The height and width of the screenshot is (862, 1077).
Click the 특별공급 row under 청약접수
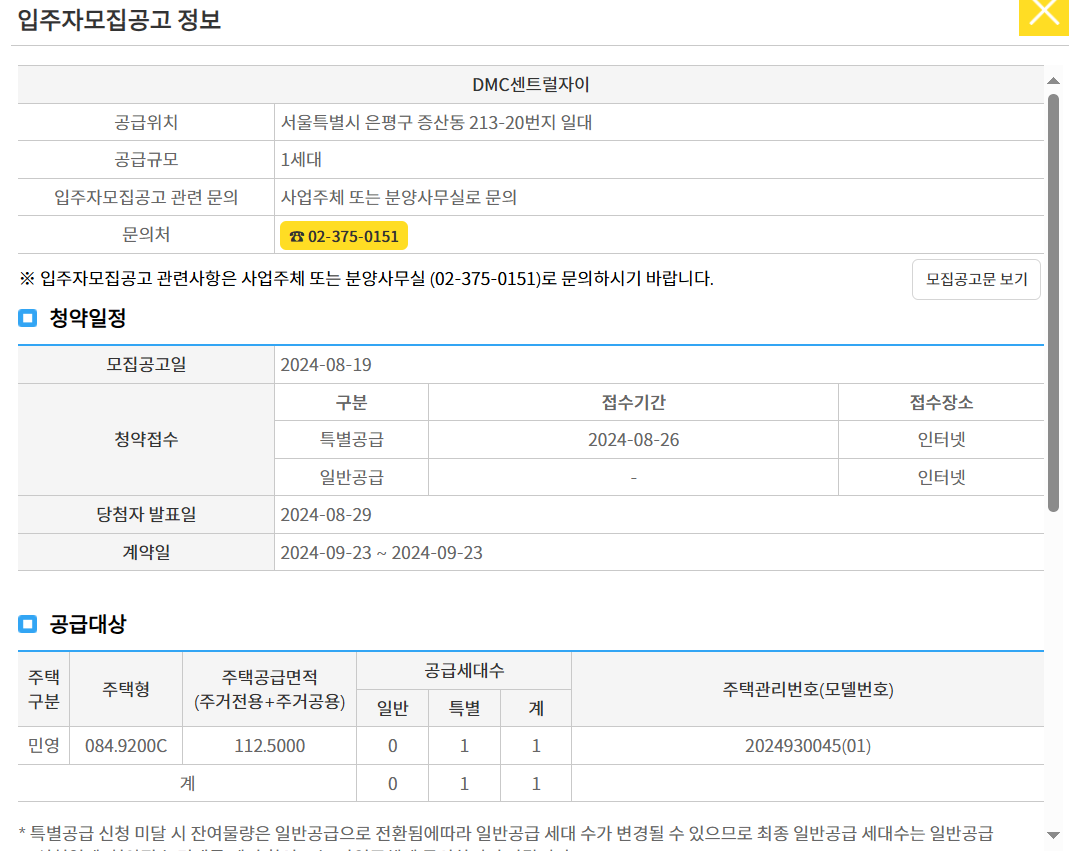(350, 438)
